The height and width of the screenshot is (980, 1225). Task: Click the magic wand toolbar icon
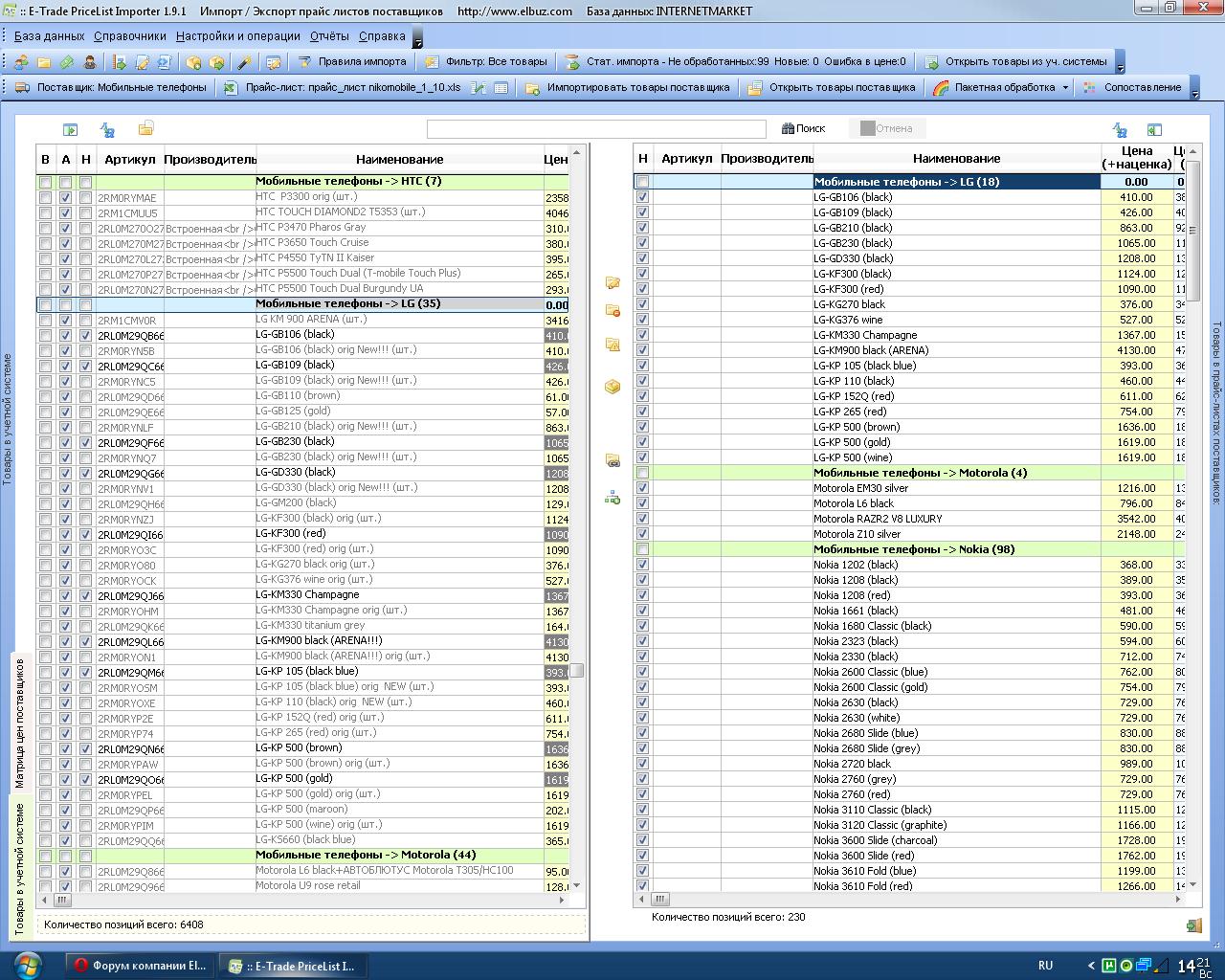tap(244, 62)
